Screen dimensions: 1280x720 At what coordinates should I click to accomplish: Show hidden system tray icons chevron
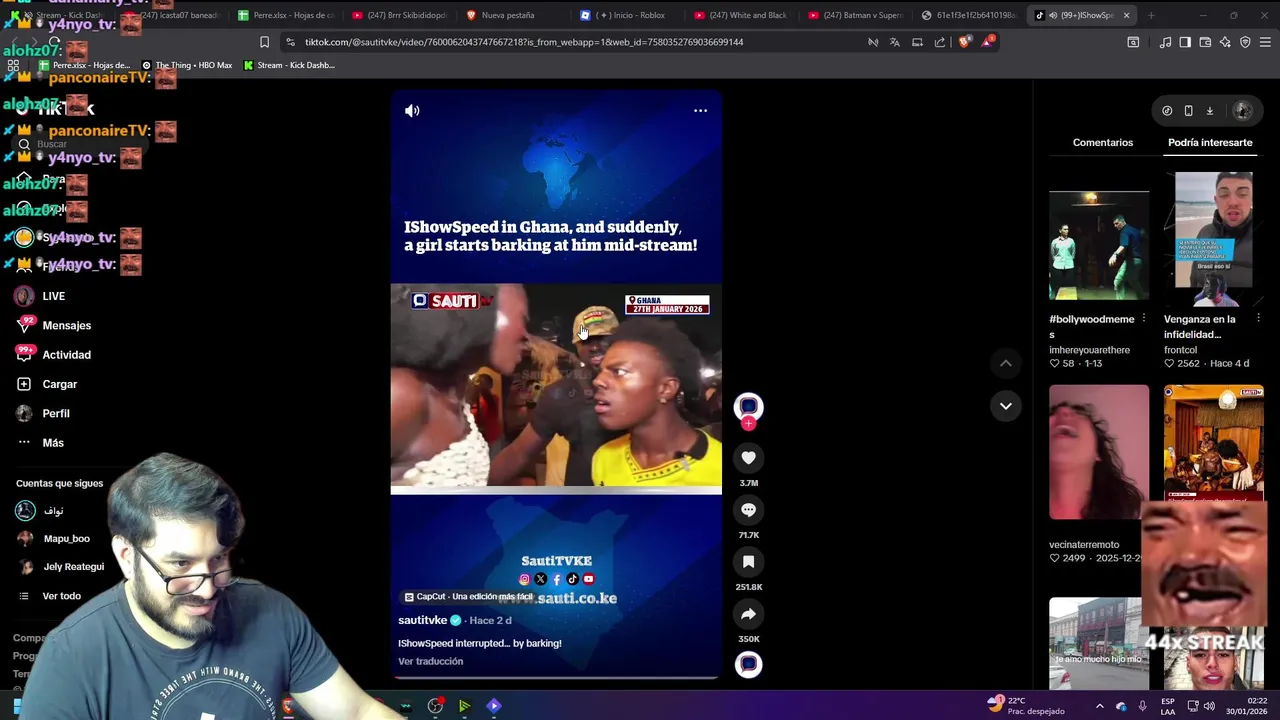click(1099, 706)
